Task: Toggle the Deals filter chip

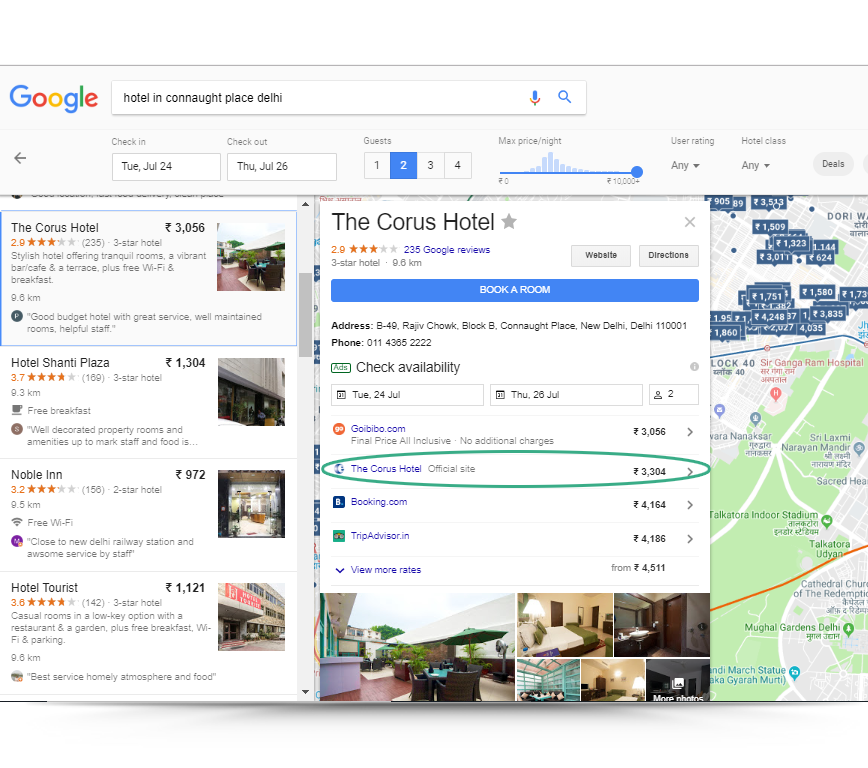Action: point(833,164)
